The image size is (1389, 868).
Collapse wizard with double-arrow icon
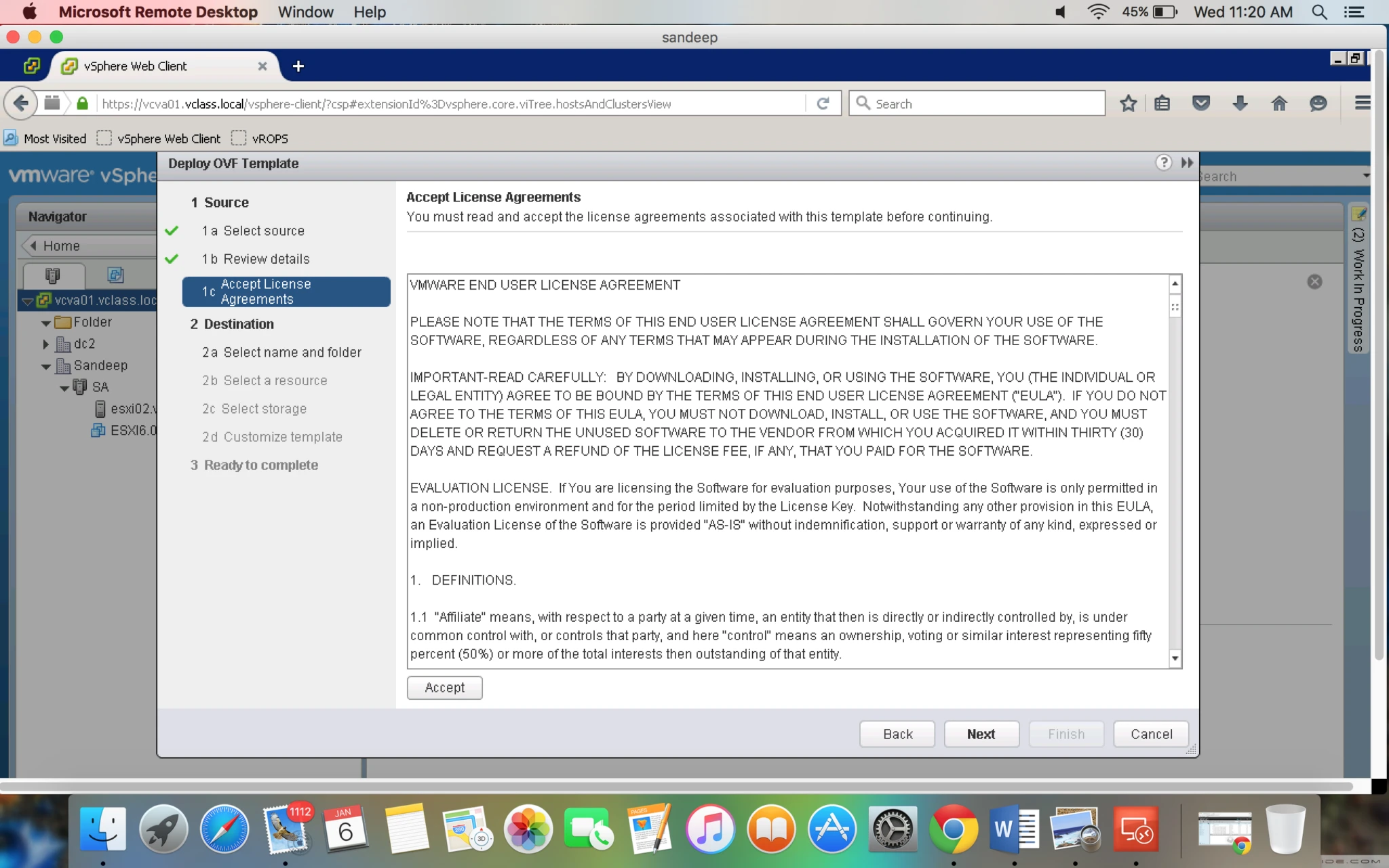tap(1187, 163)
